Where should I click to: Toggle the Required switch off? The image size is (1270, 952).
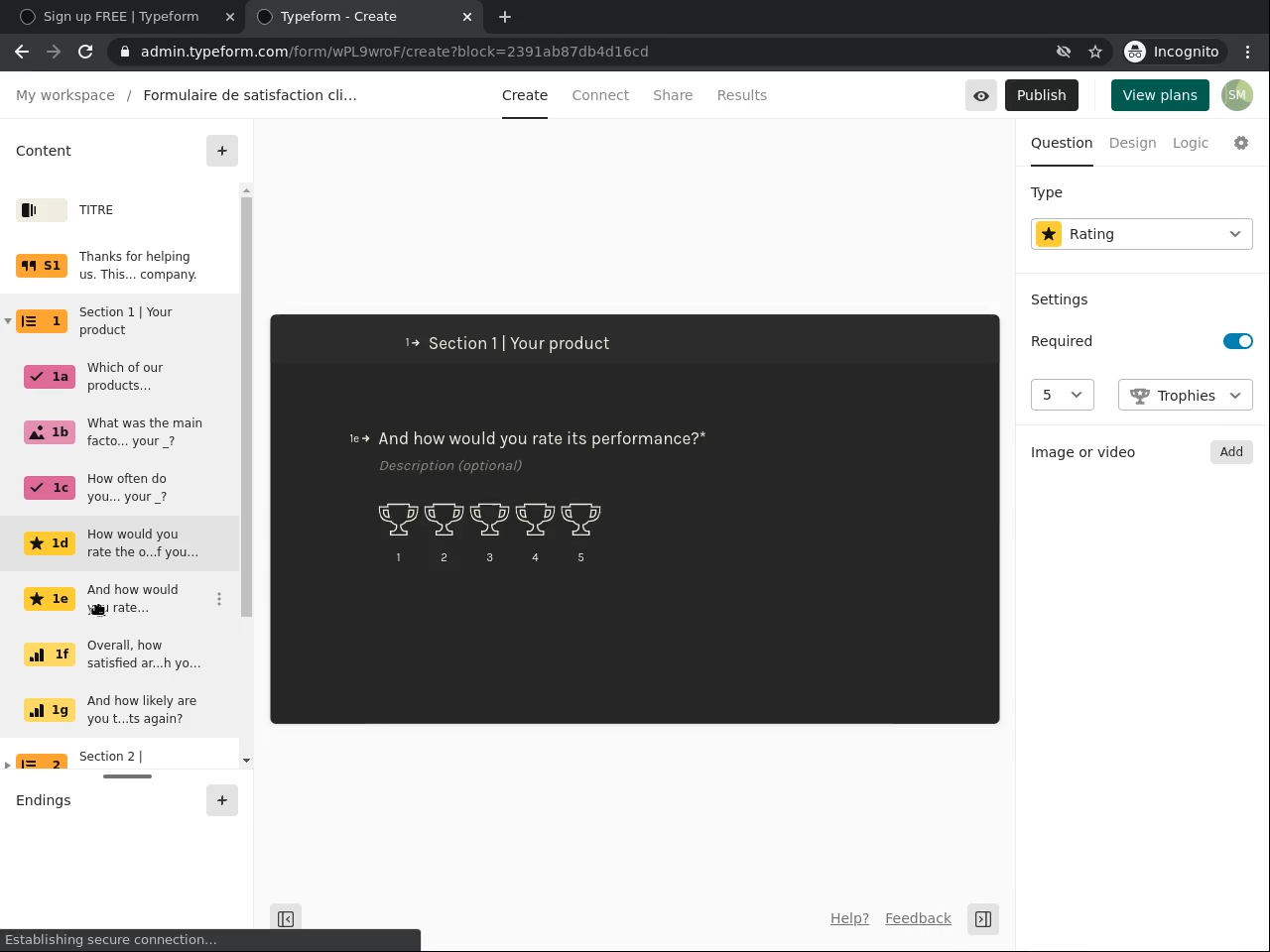1238,341
